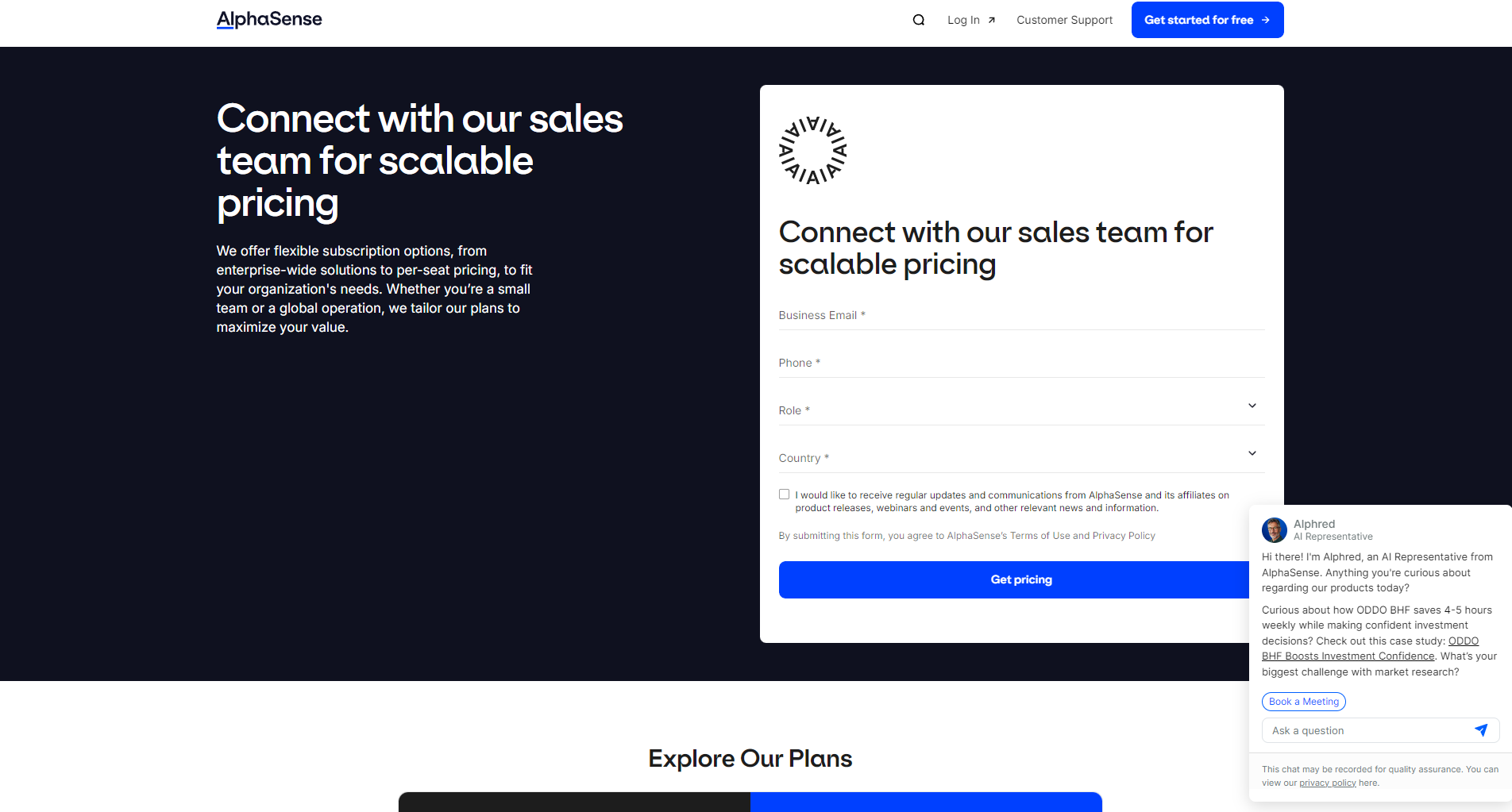Focus the Business Email field
Image resolution: width=1512 pixels, height=812 pixels.
[x=1021, y=315]
